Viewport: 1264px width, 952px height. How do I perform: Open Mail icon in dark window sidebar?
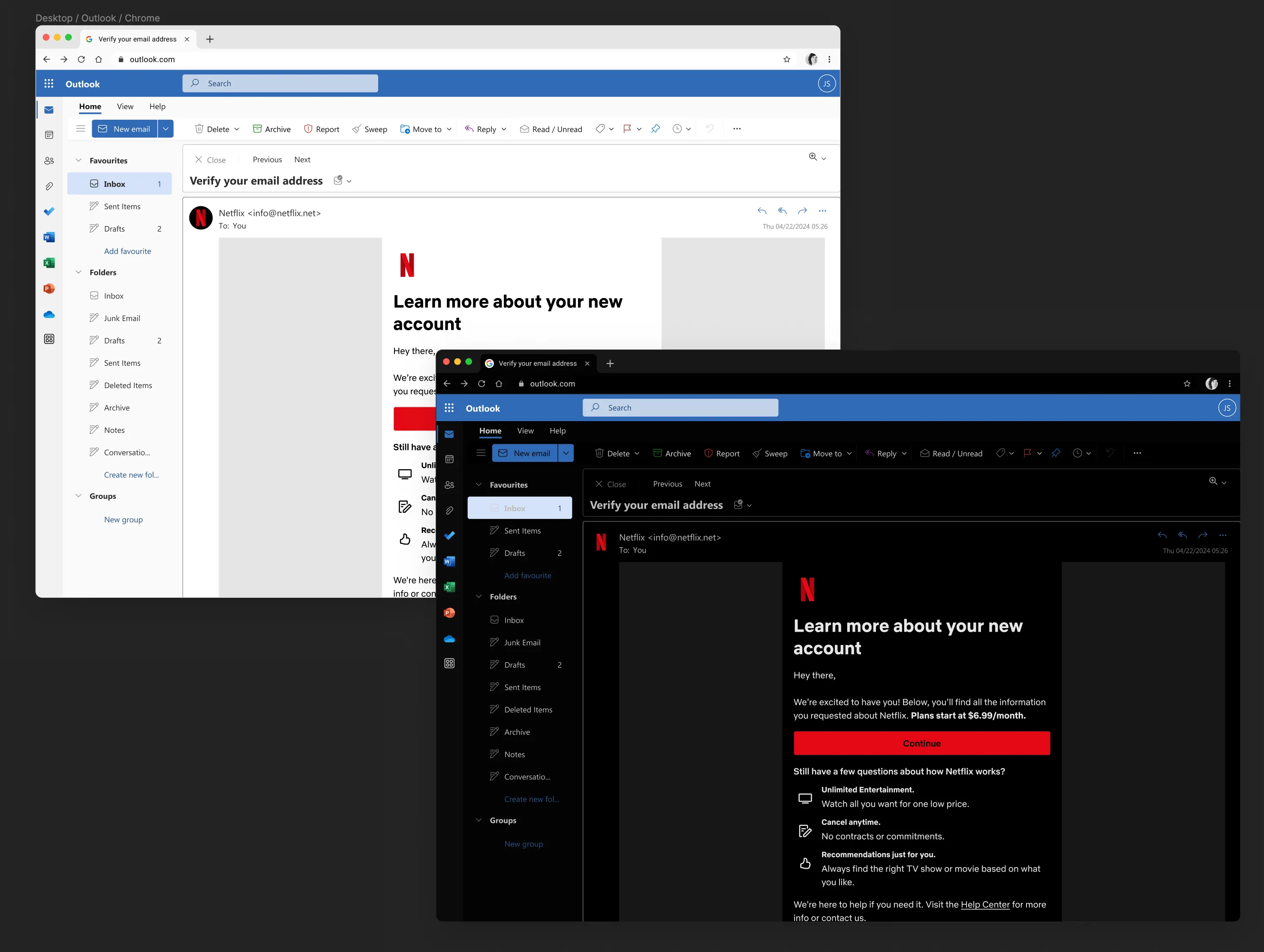(450, 434)
